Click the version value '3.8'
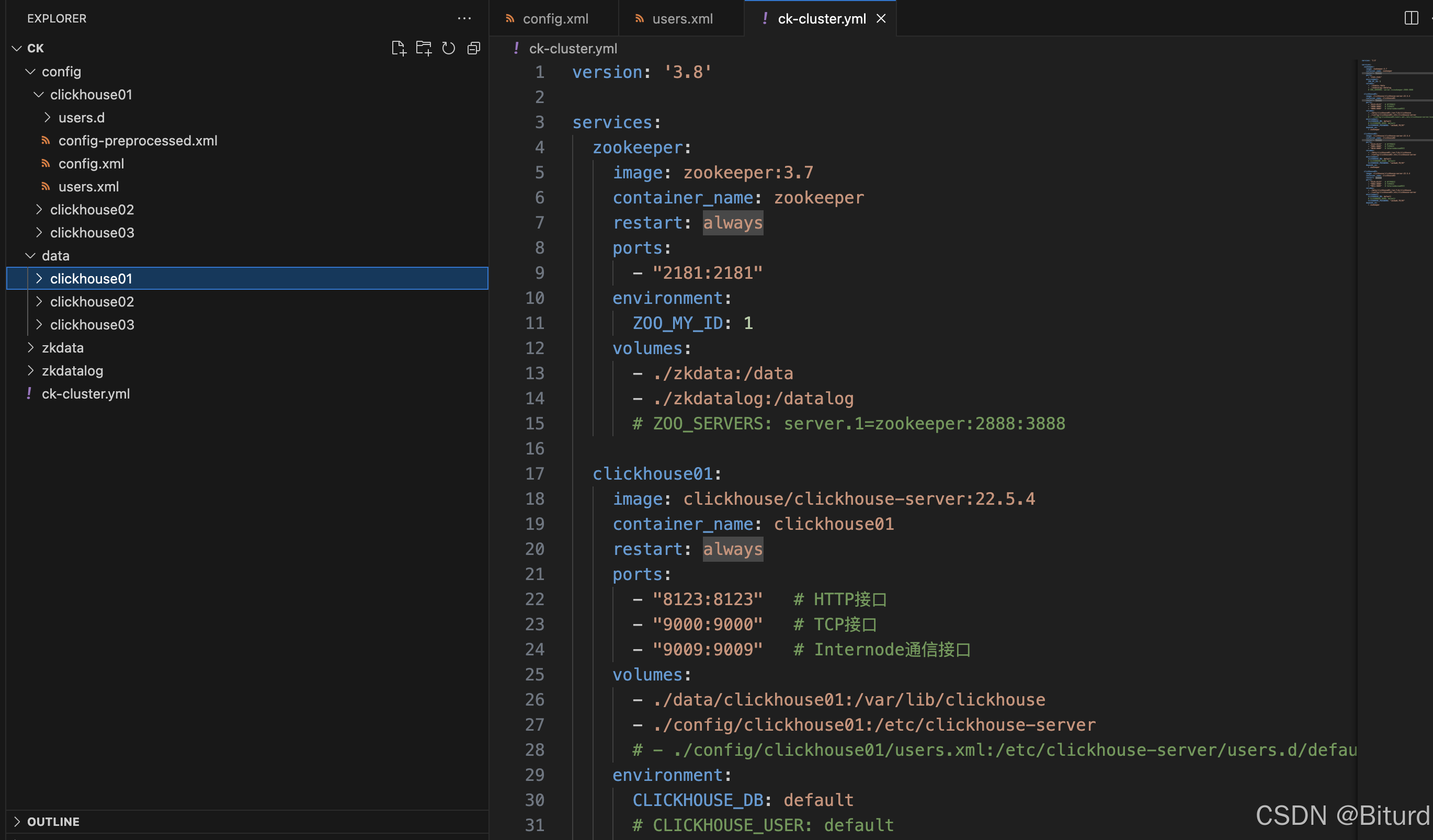The height and width of the screenshot is (840, 1433). tap(688, 72)
